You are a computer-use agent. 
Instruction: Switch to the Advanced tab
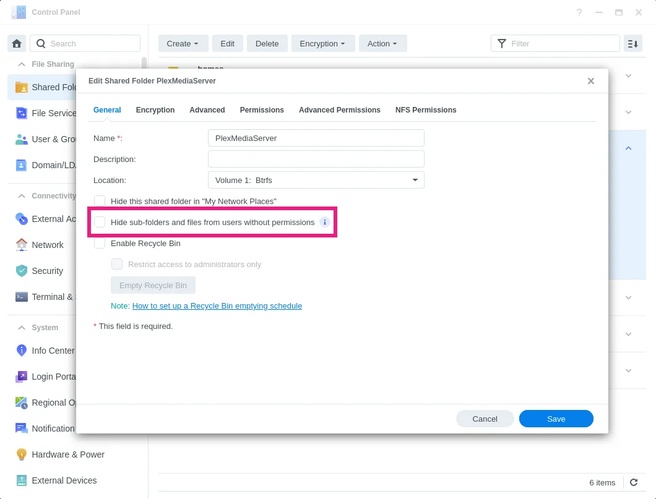tap(207, 110)
